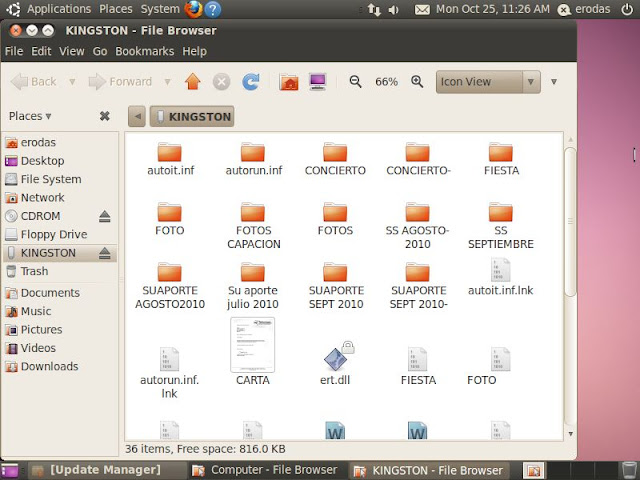
Task: Eject the CDROM drive
Action: tap(104, 216)
